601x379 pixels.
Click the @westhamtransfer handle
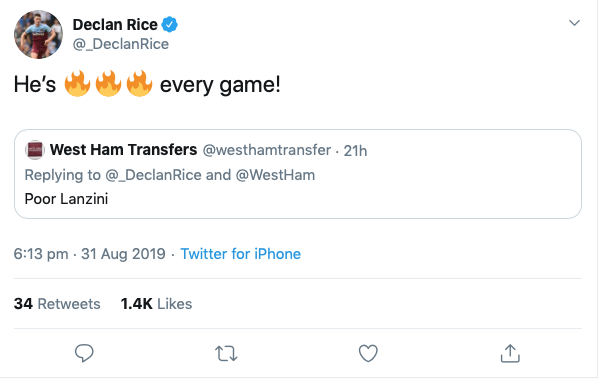coord(267,150)
